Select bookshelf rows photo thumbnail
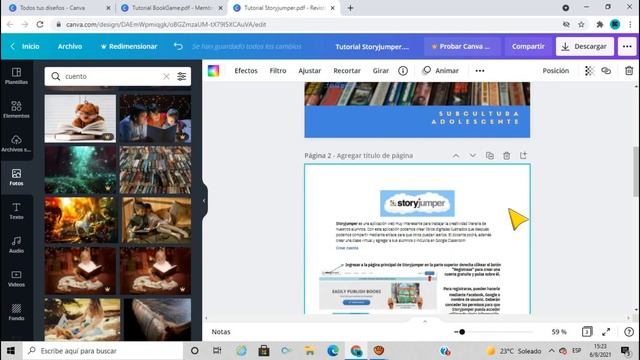The image size is (640, 360). pyautogui.click(x=156, y=170)
